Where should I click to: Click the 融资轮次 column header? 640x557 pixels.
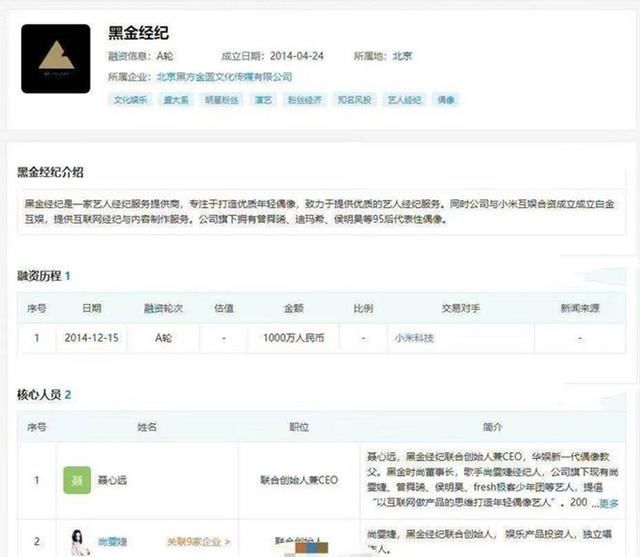click(x=163, y=308)
